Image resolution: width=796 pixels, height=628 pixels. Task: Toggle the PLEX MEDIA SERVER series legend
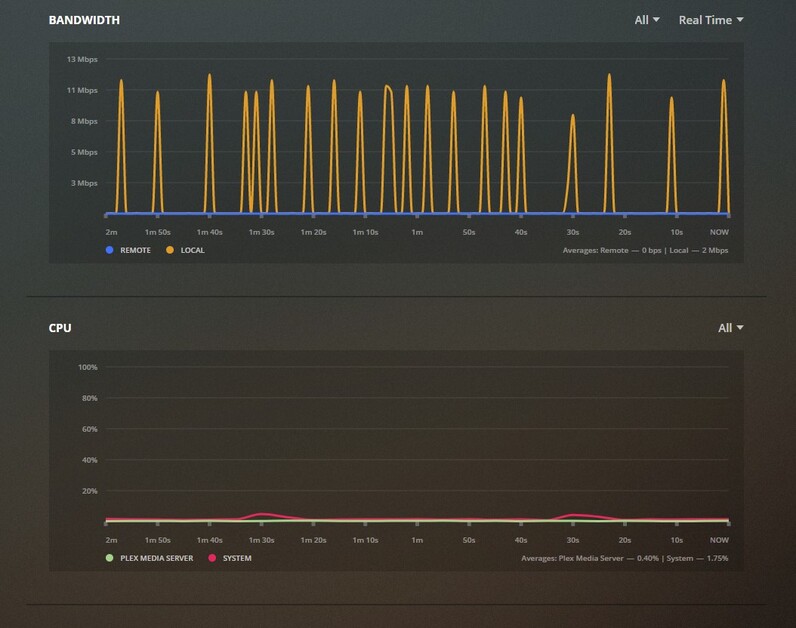(149, 558)
